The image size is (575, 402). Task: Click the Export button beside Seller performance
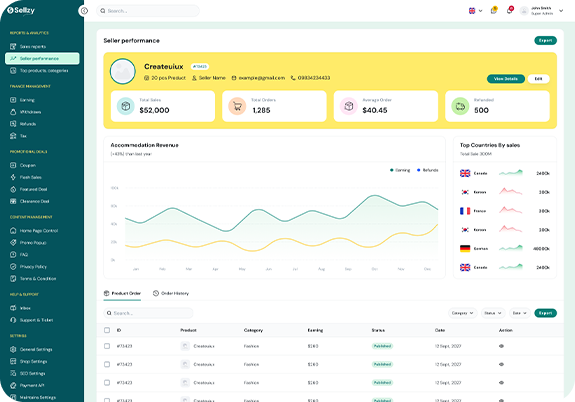pyautogui.click(x=545, y=40)
